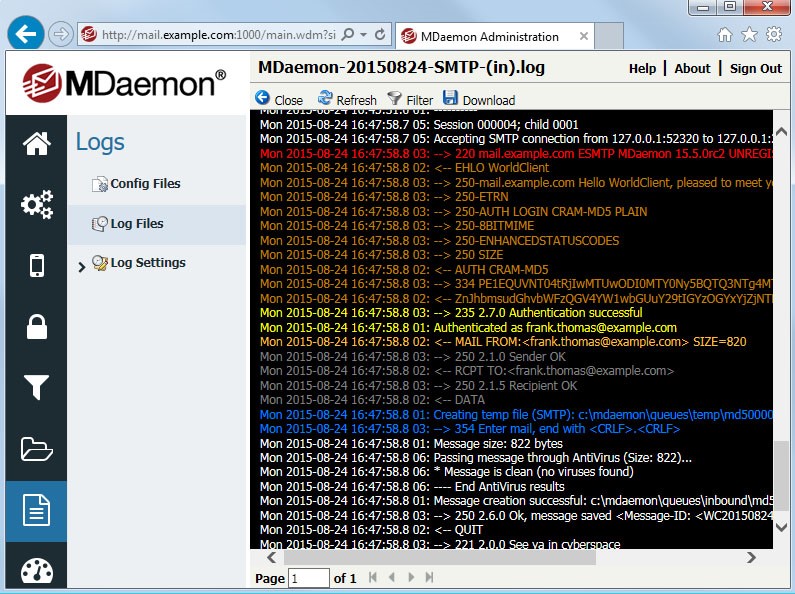Click the 'Message is clean' log line
The width and height of the screenshot is (795, 594).
pos(447,472)
